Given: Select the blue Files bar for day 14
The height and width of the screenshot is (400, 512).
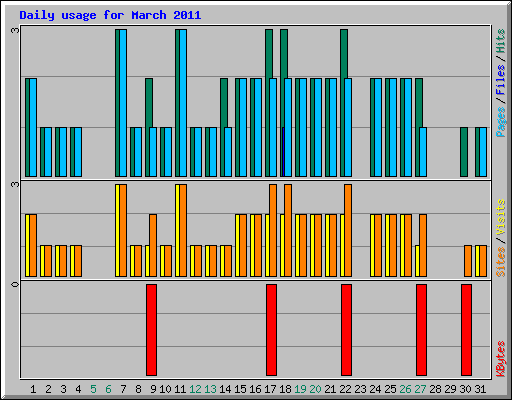Looking at the screenshot, I should click(228, 152).
